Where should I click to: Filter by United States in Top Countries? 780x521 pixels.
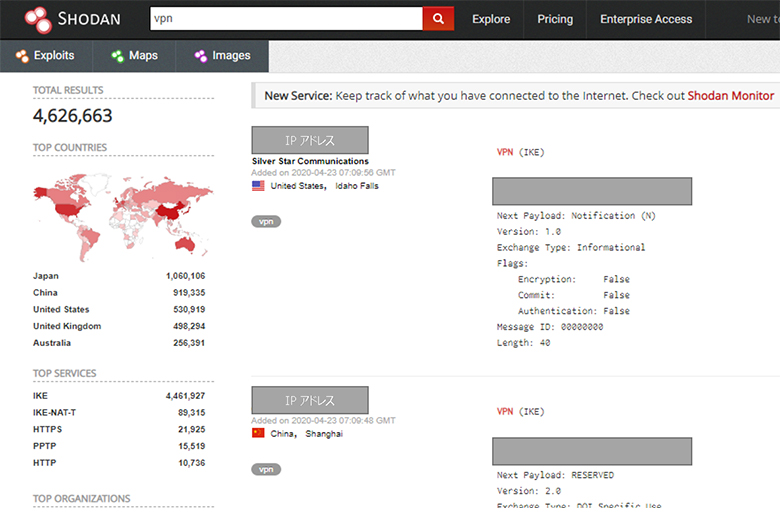61,310
